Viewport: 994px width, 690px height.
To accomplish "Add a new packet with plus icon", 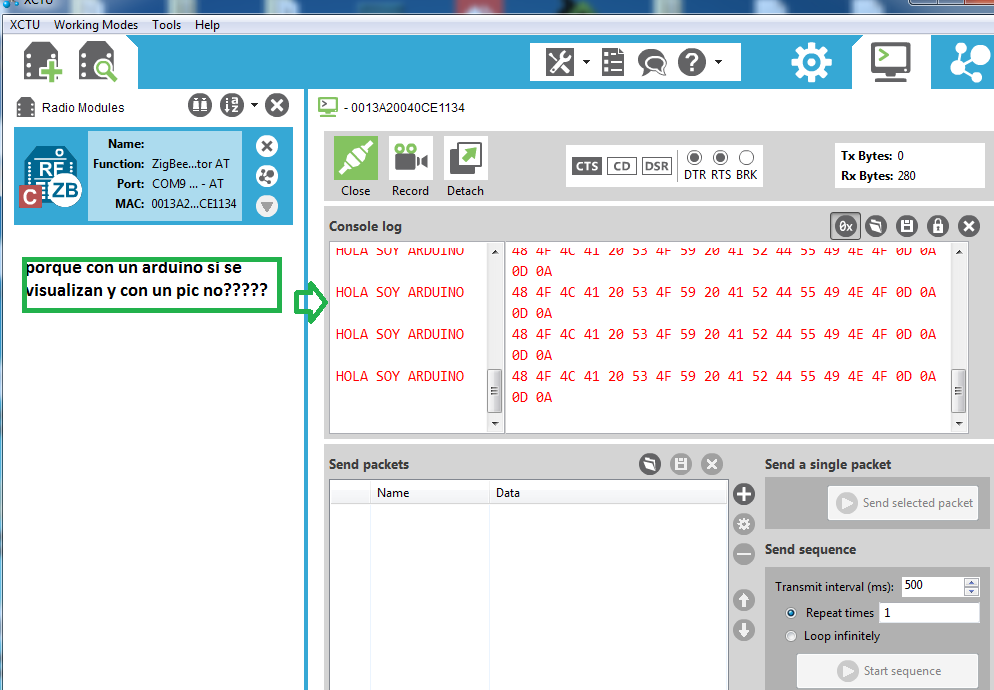I will tap(744, 494).
